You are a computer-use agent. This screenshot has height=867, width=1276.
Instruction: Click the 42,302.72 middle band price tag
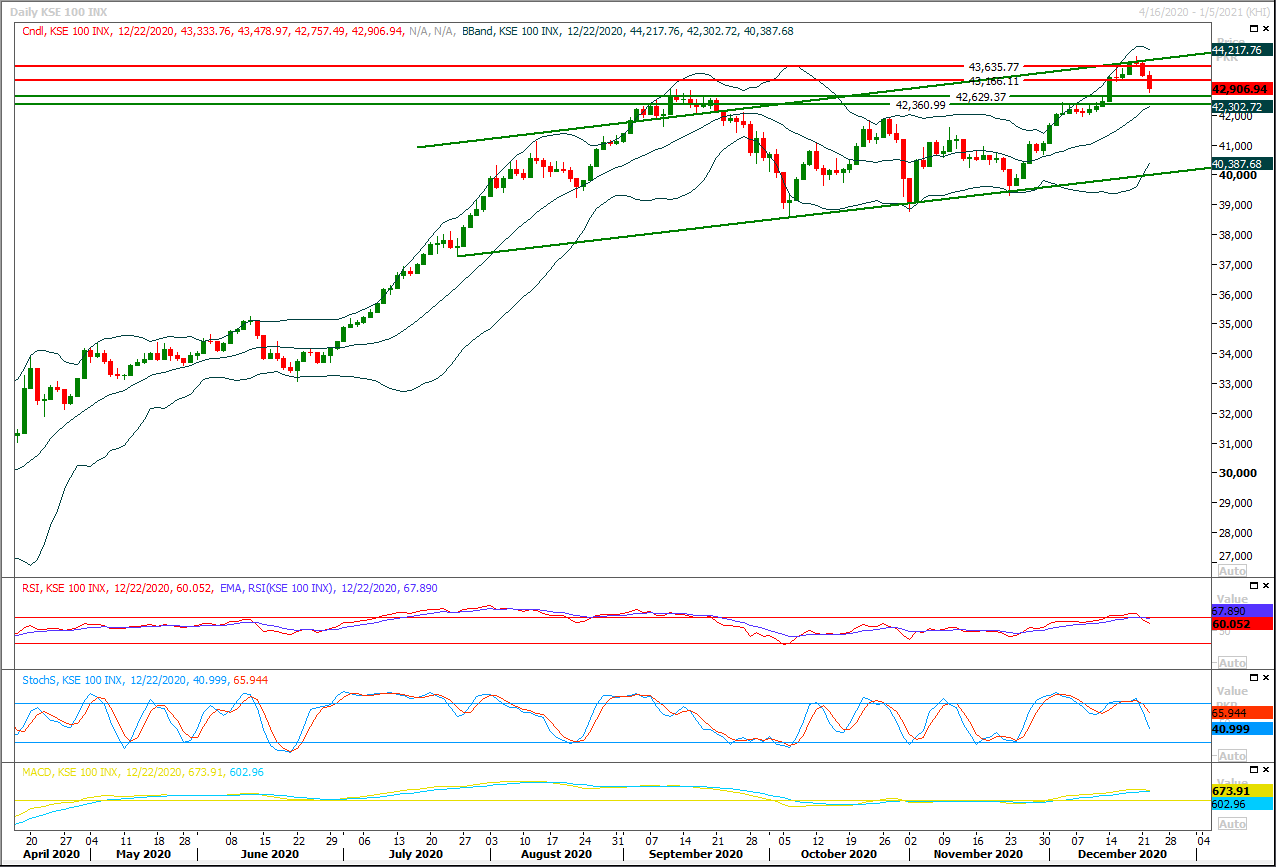coord(1240,106)
